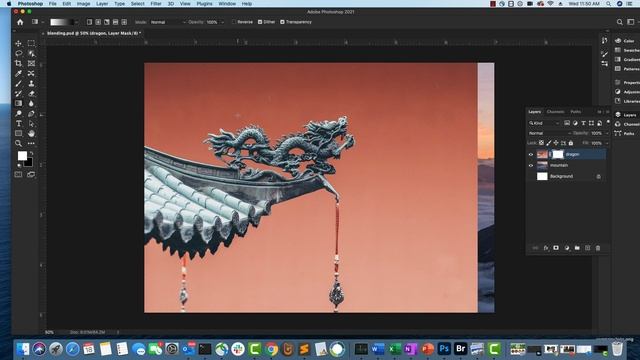Open the layer blend mode dropdown
This screenshot has height=360, width=640.
tap(549, 133)
